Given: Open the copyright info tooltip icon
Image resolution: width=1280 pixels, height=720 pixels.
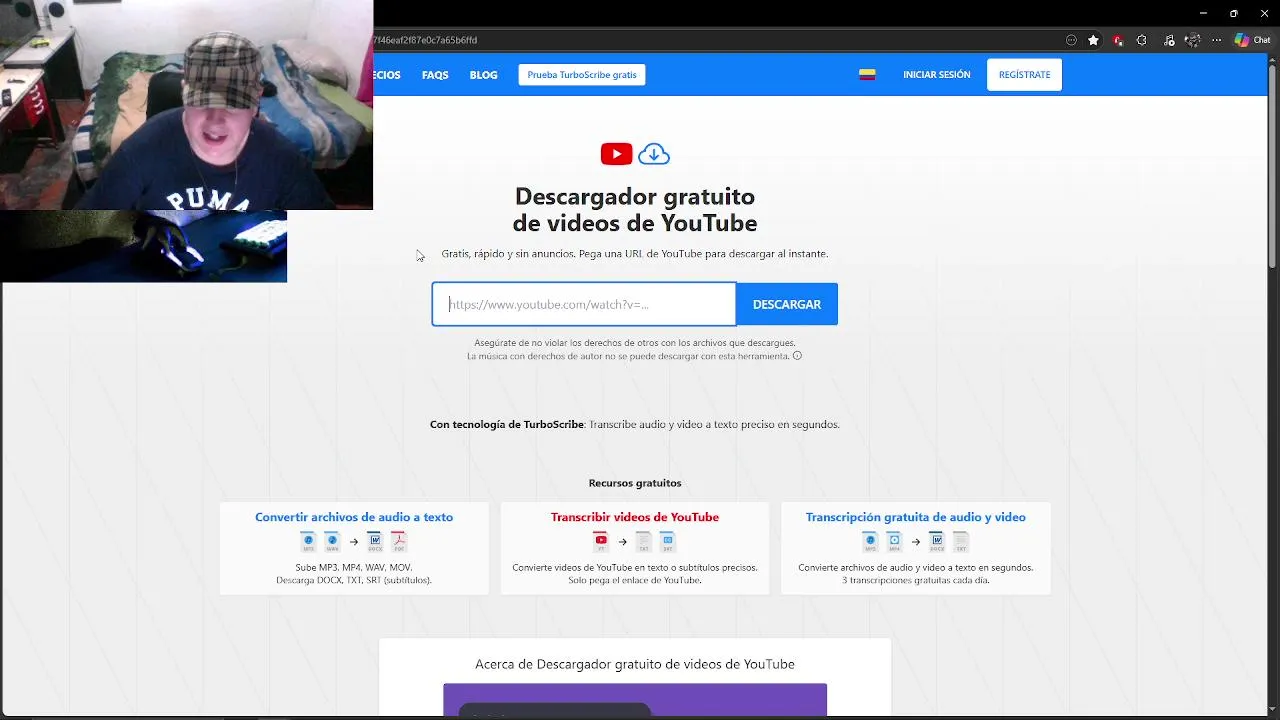Looking at the screenshot, I should point(797,356).
